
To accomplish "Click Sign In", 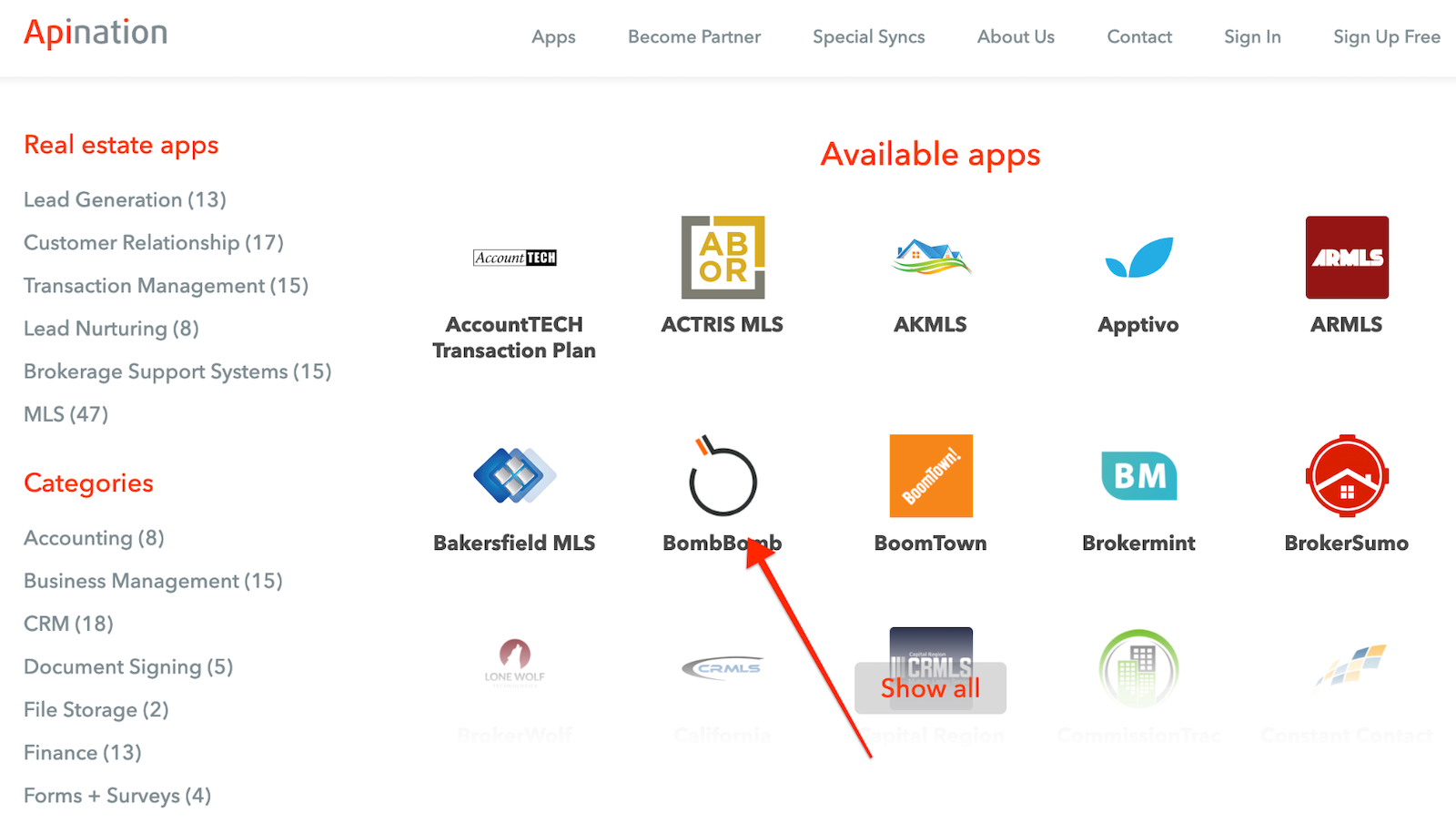I will pyautogui.click(x=1252, y=37).
